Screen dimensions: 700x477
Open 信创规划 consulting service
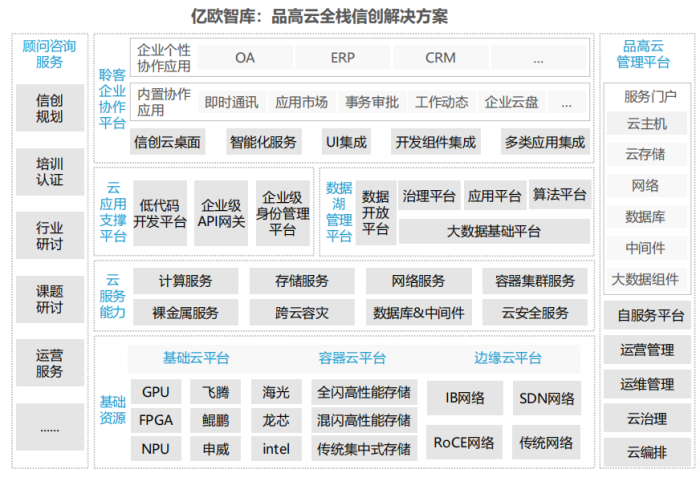tap(50, 109)
